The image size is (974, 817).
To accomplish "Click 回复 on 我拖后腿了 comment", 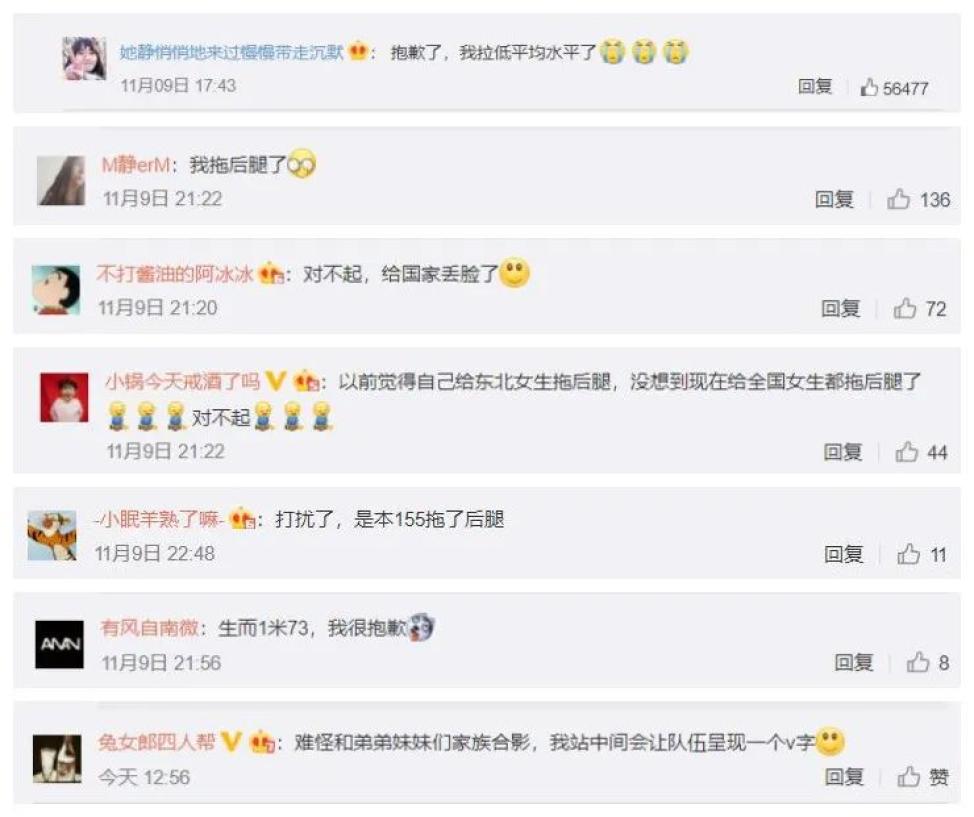I will point(834,199).
